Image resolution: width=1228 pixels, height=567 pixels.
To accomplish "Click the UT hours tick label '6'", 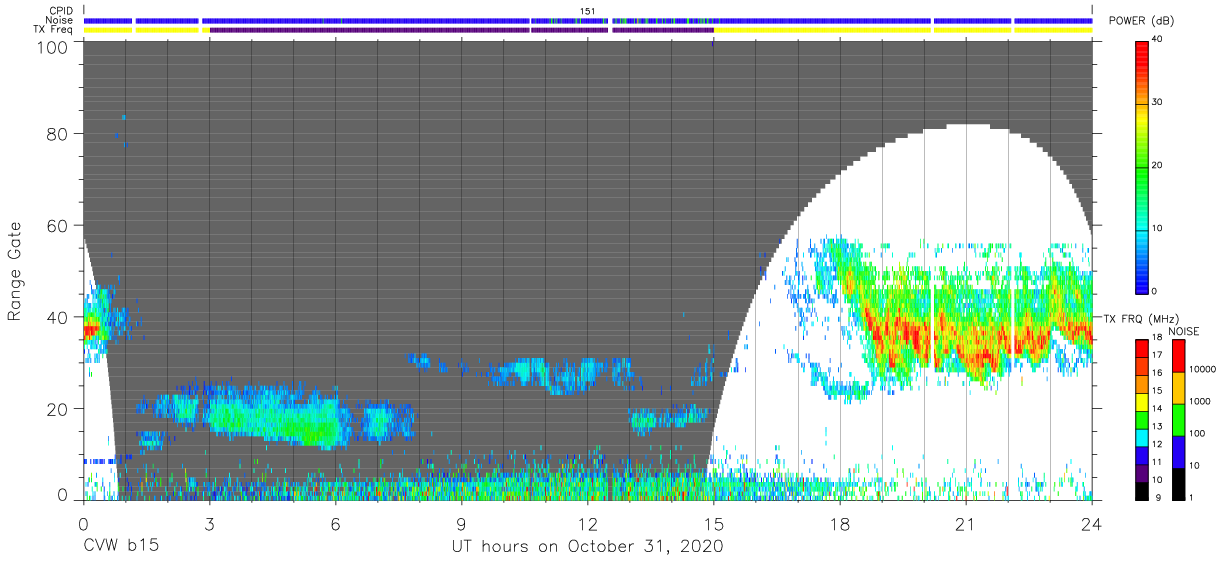I will (x=335, y=522).
